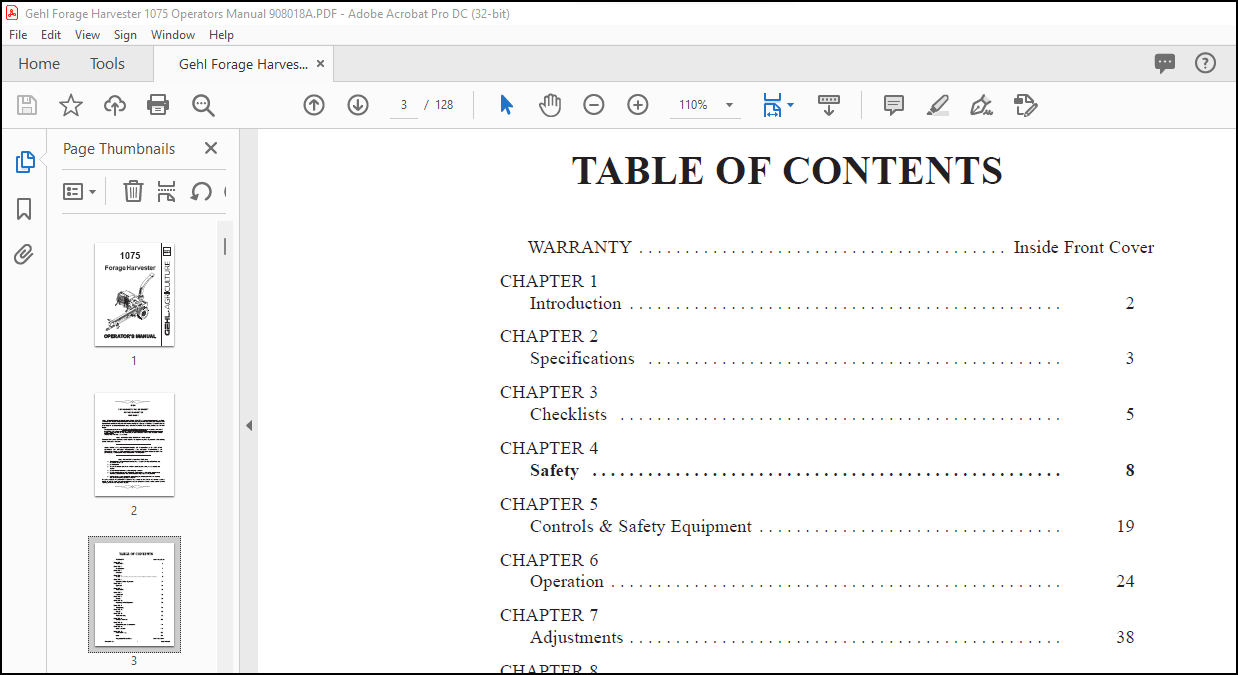
Task: Activate the Hand pan tool
Action: pos(550,105)
